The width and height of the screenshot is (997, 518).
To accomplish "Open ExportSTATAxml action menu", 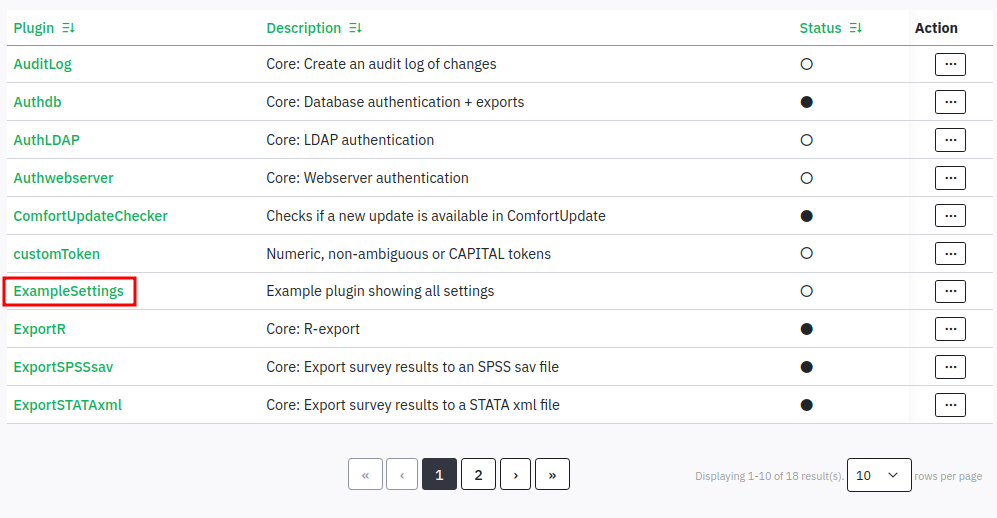I will tap(949, 405).
